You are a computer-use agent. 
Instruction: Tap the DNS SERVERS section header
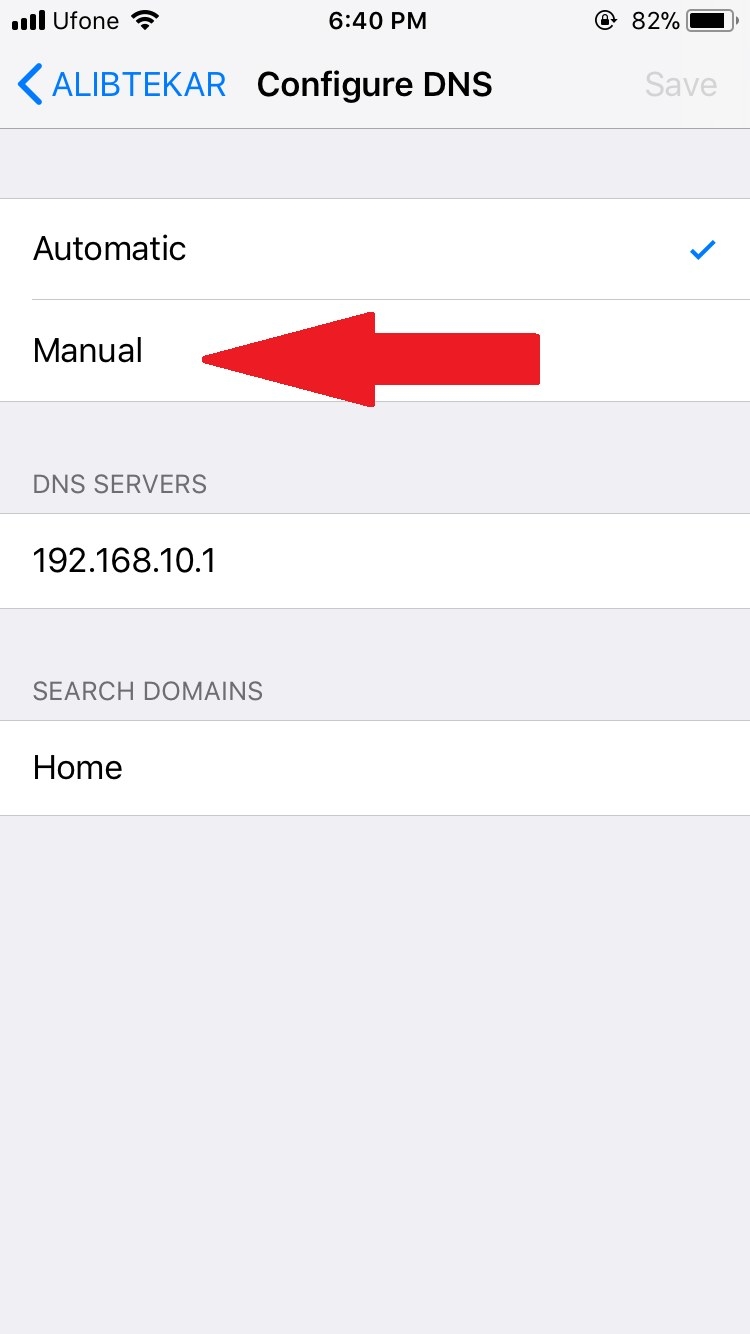[120, 484]
